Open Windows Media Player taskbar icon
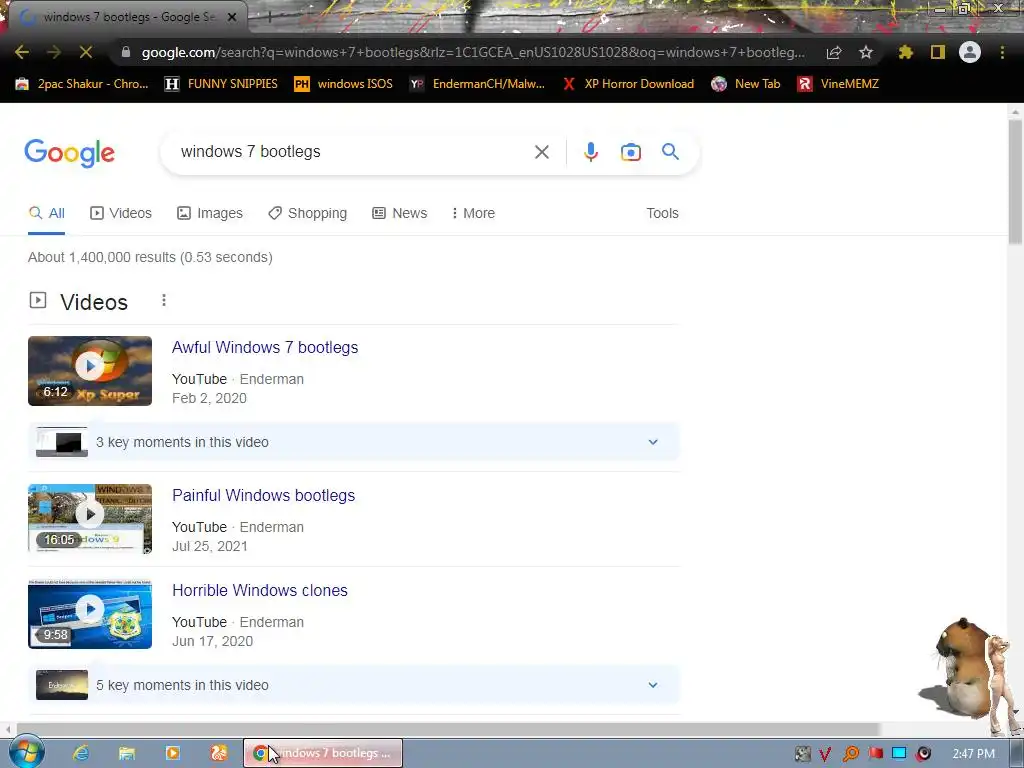Image resolution: width=1024 pixels, height=768 pixels. coord(173,753)
